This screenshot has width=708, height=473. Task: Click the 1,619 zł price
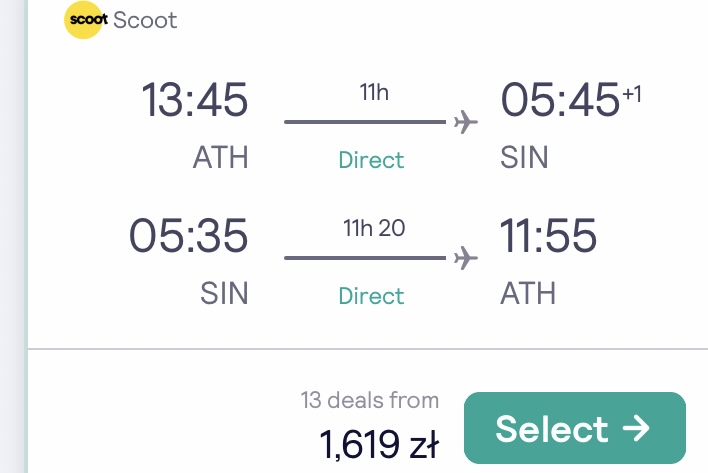379,445
